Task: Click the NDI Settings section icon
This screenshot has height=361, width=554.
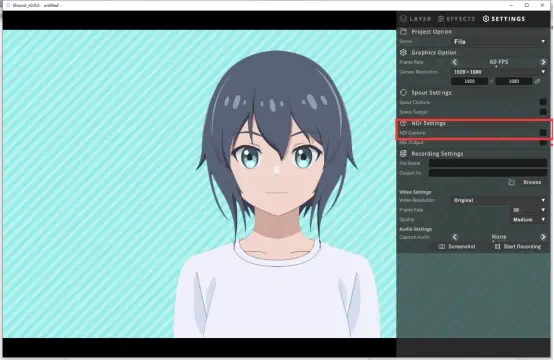Action: point(403,123)
